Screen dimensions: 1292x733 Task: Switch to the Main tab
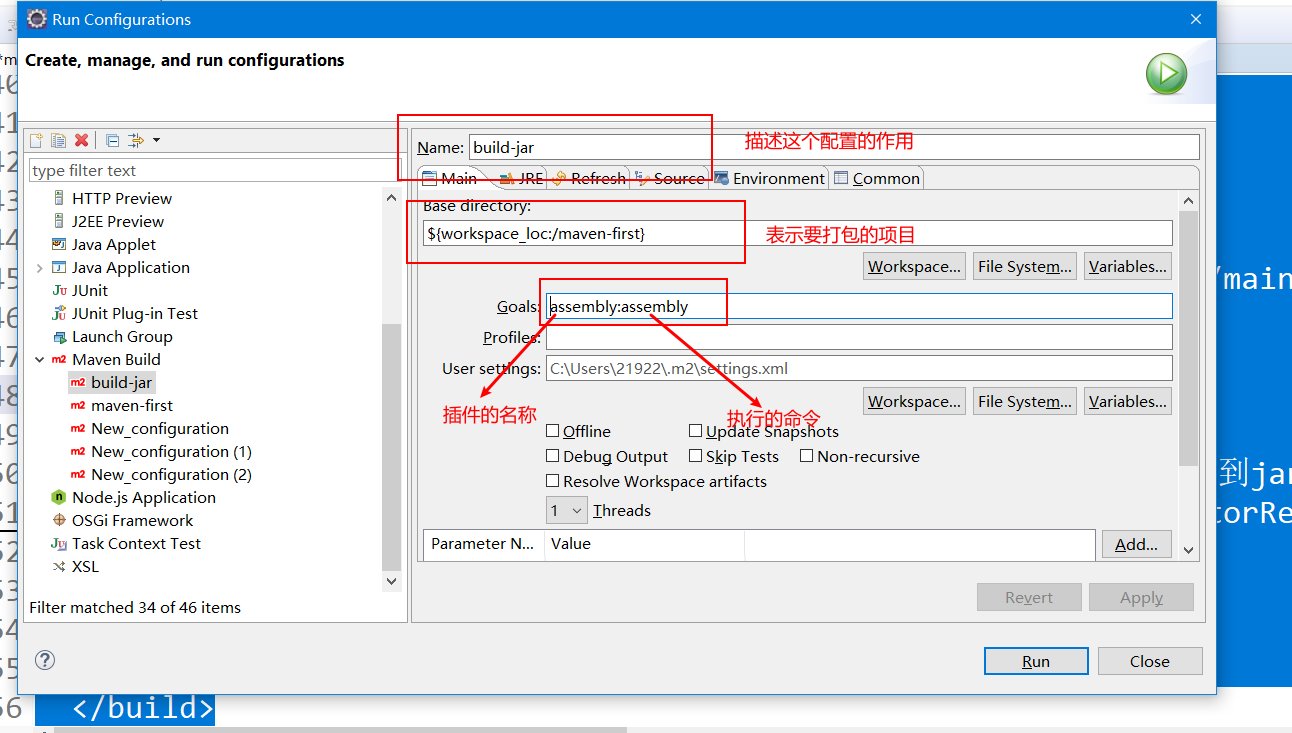pos(451,178)
